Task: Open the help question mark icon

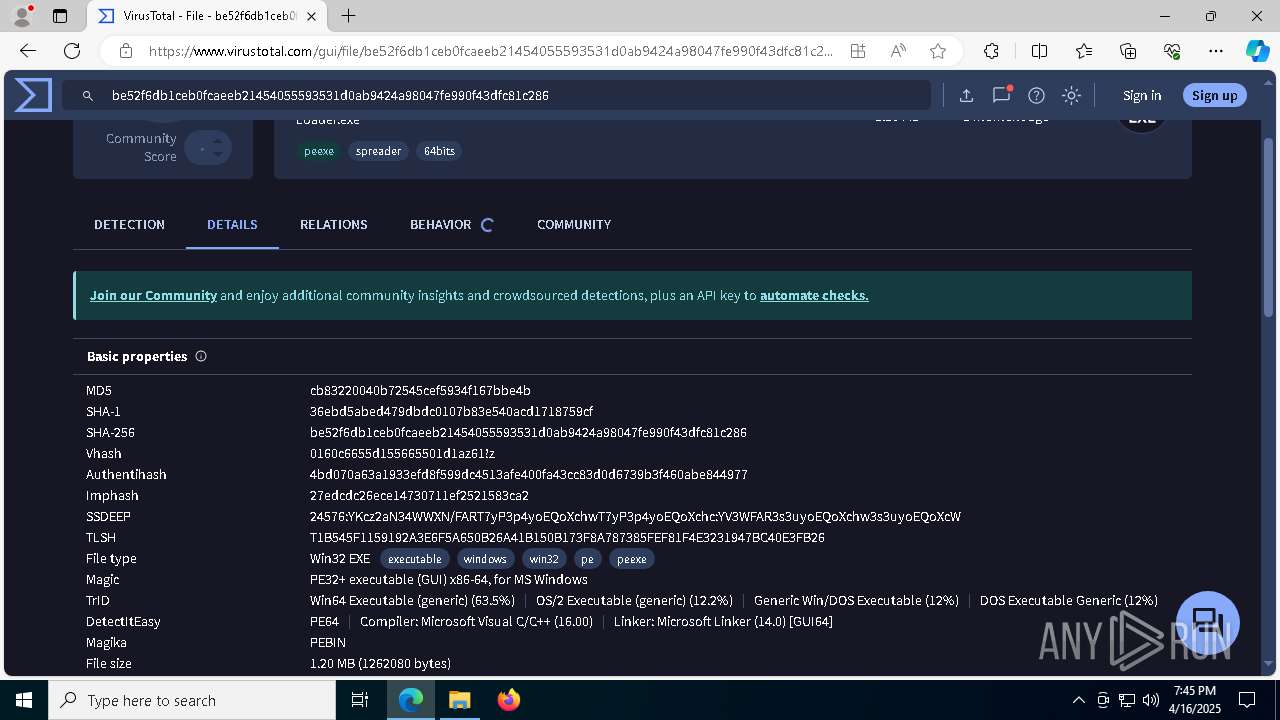Action: click(x=1037, y=95)
